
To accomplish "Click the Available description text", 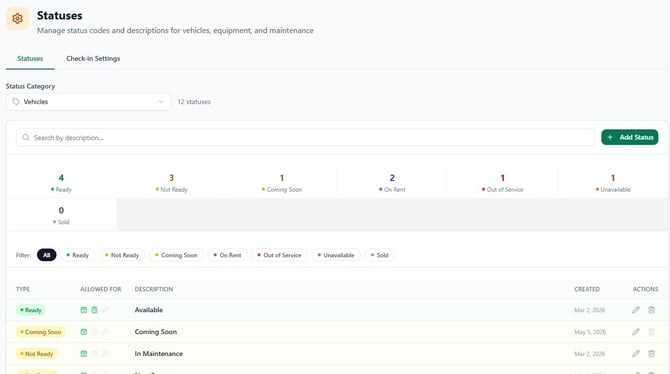I will tap(149, 310).
